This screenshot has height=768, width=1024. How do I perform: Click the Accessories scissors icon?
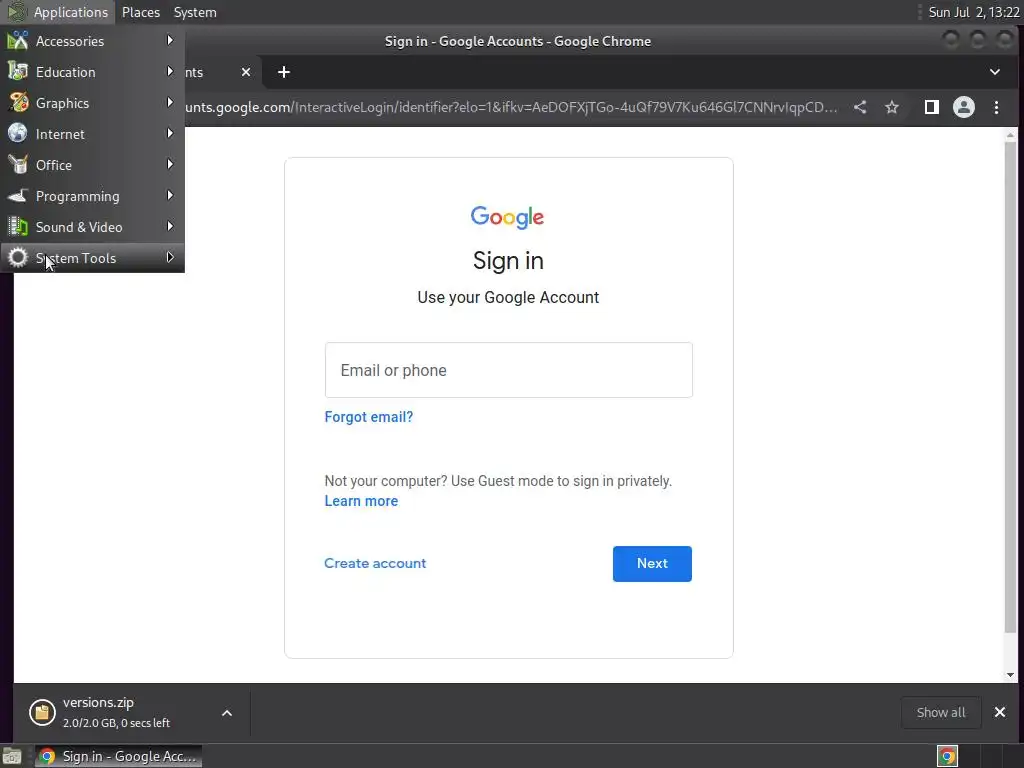(18, 40)
